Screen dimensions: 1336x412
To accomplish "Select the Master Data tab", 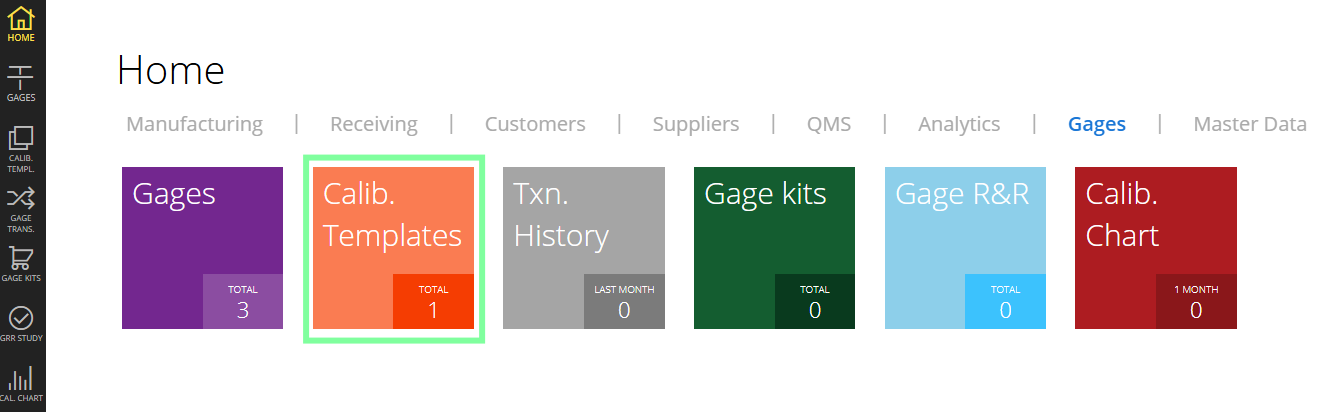I will coord(1250,124).
